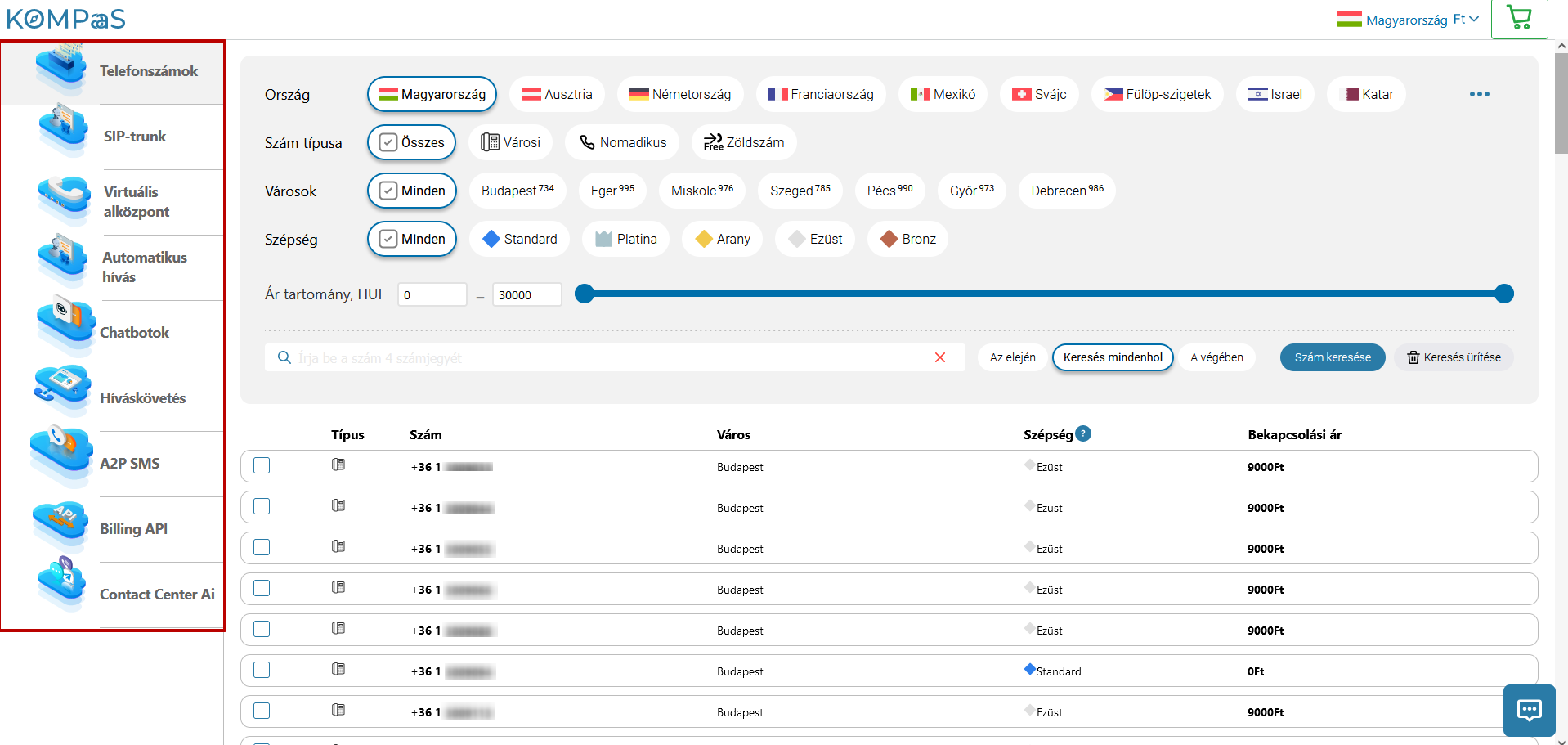Choose A végében search position
This screenshot has height=745, width=1568.
tap(1216, 357)
